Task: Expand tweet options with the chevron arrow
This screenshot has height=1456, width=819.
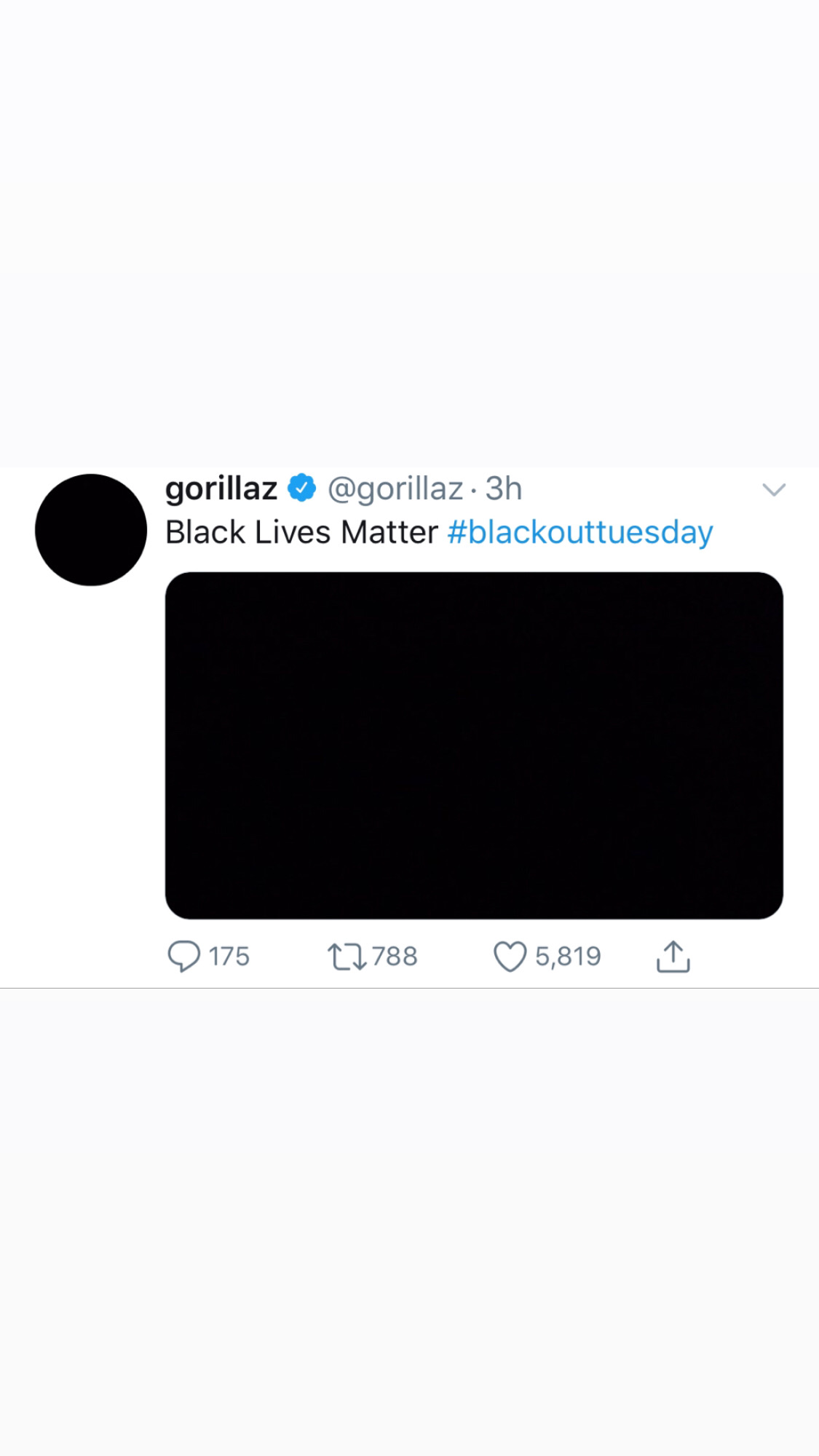Action: [x=773, y=489]
